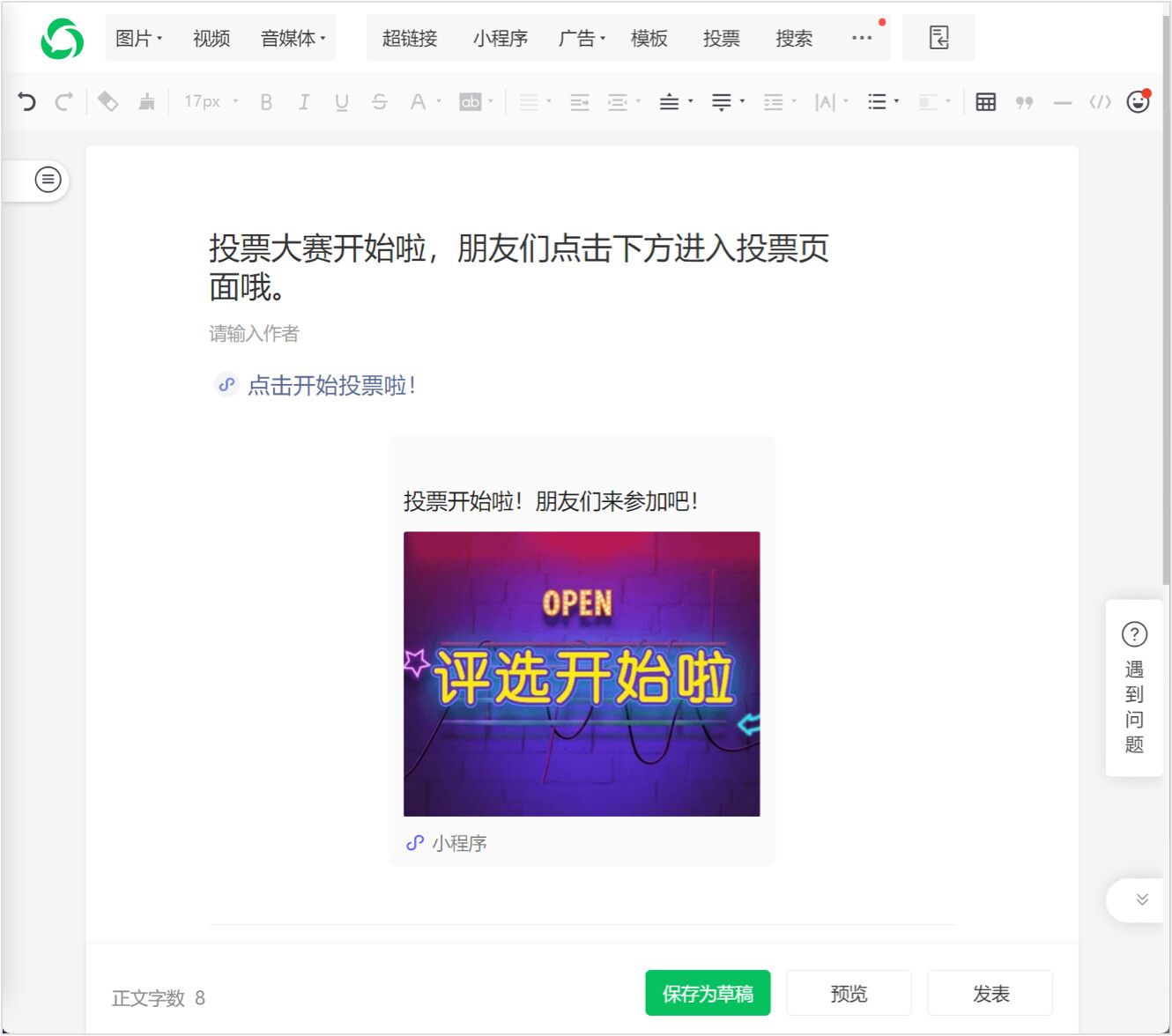This screenshot has width=1172, height=1036.
Task: Toggle bold formatting
Action: tap(266, 102)
